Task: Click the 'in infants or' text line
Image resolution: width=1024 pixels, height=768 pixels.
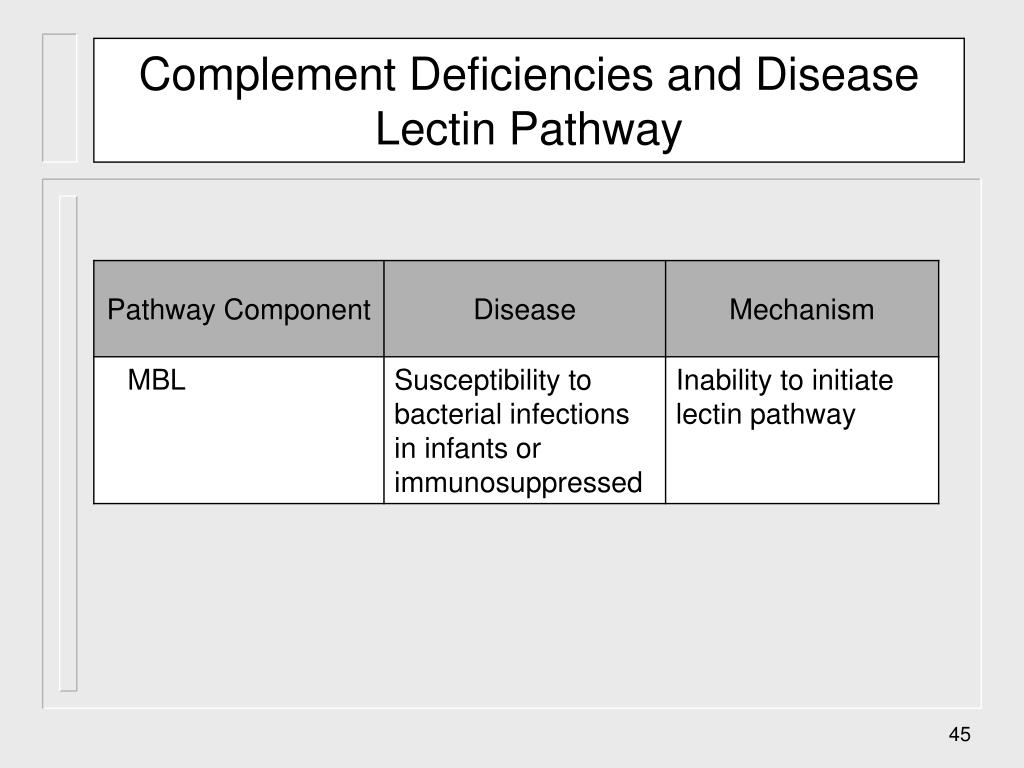Action: (x=467, y=449)
